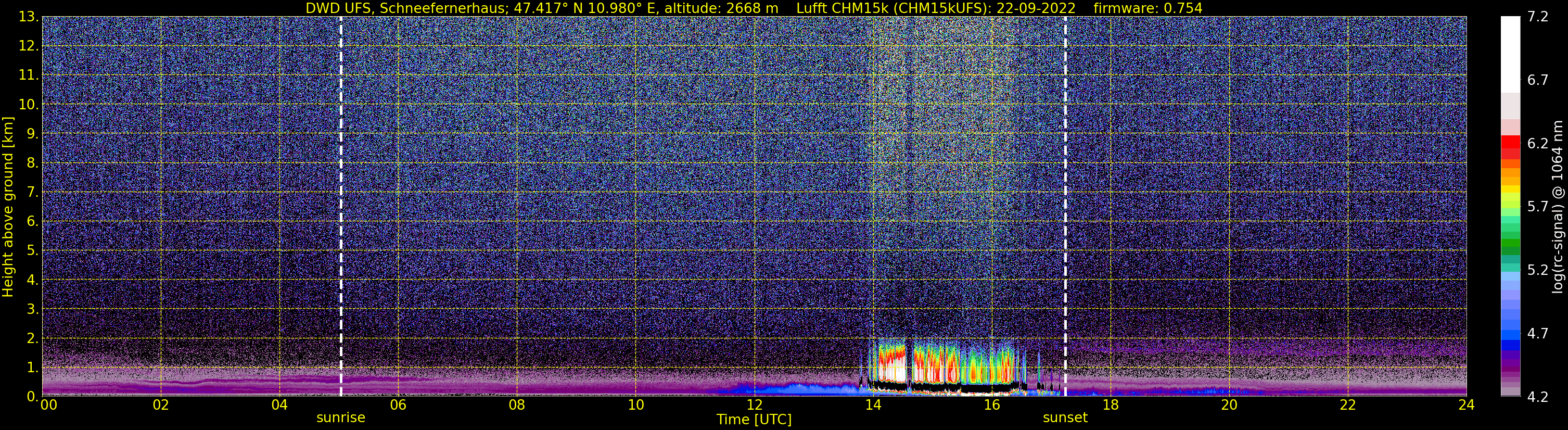The height and width of the screenshot is (430, 1568).
Task: Click the 06 tick label on the time axis
Action: tap(398, 406)
